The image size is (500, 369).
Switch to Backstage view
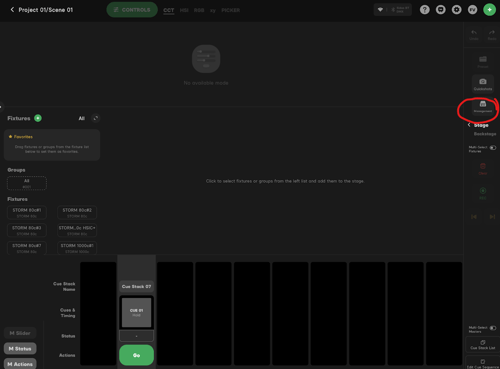click(x=485, y=134)
